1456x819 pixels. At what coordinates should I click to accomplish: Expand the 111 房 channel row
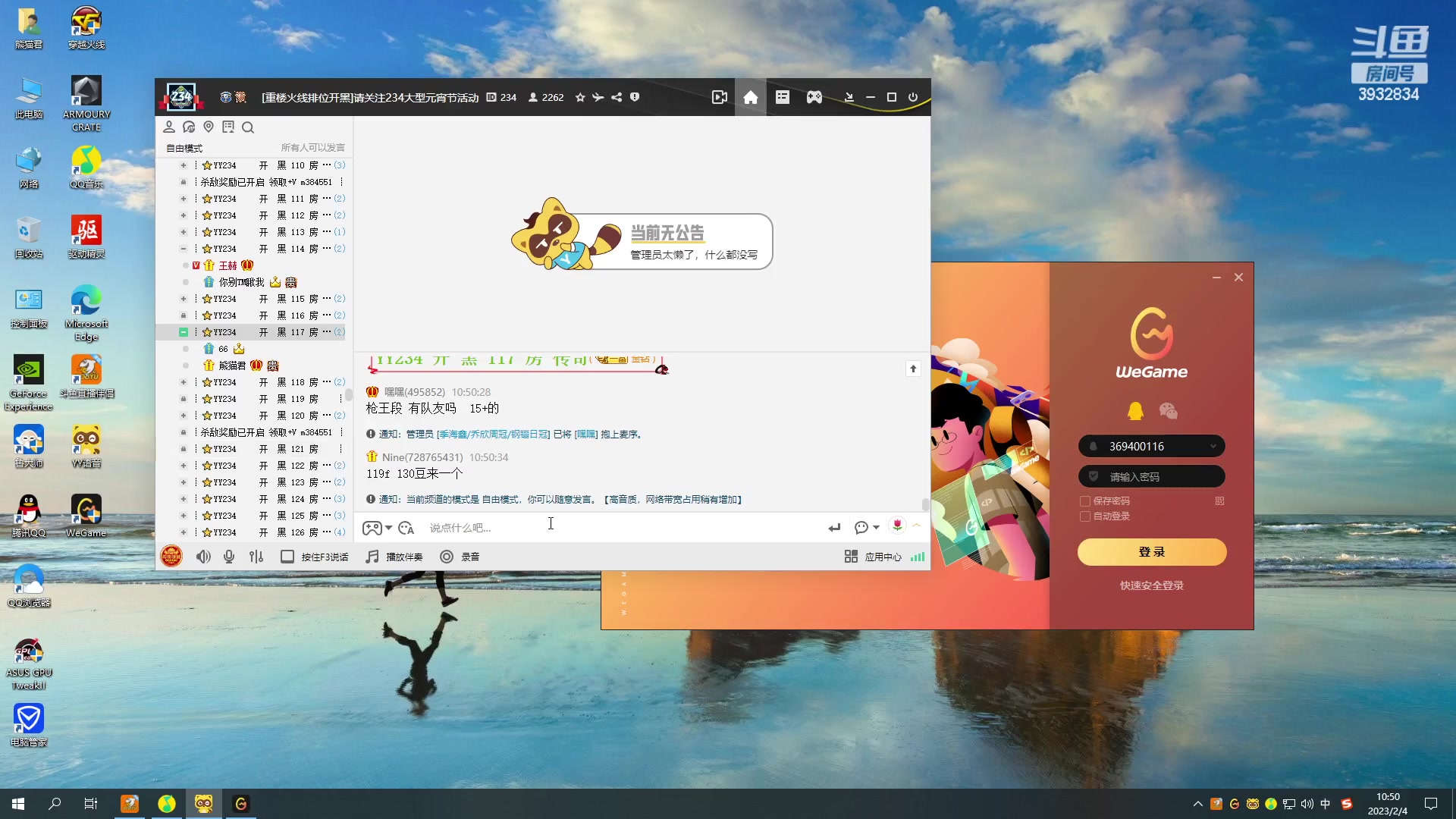pyautogui.click(x=183, y=199)
